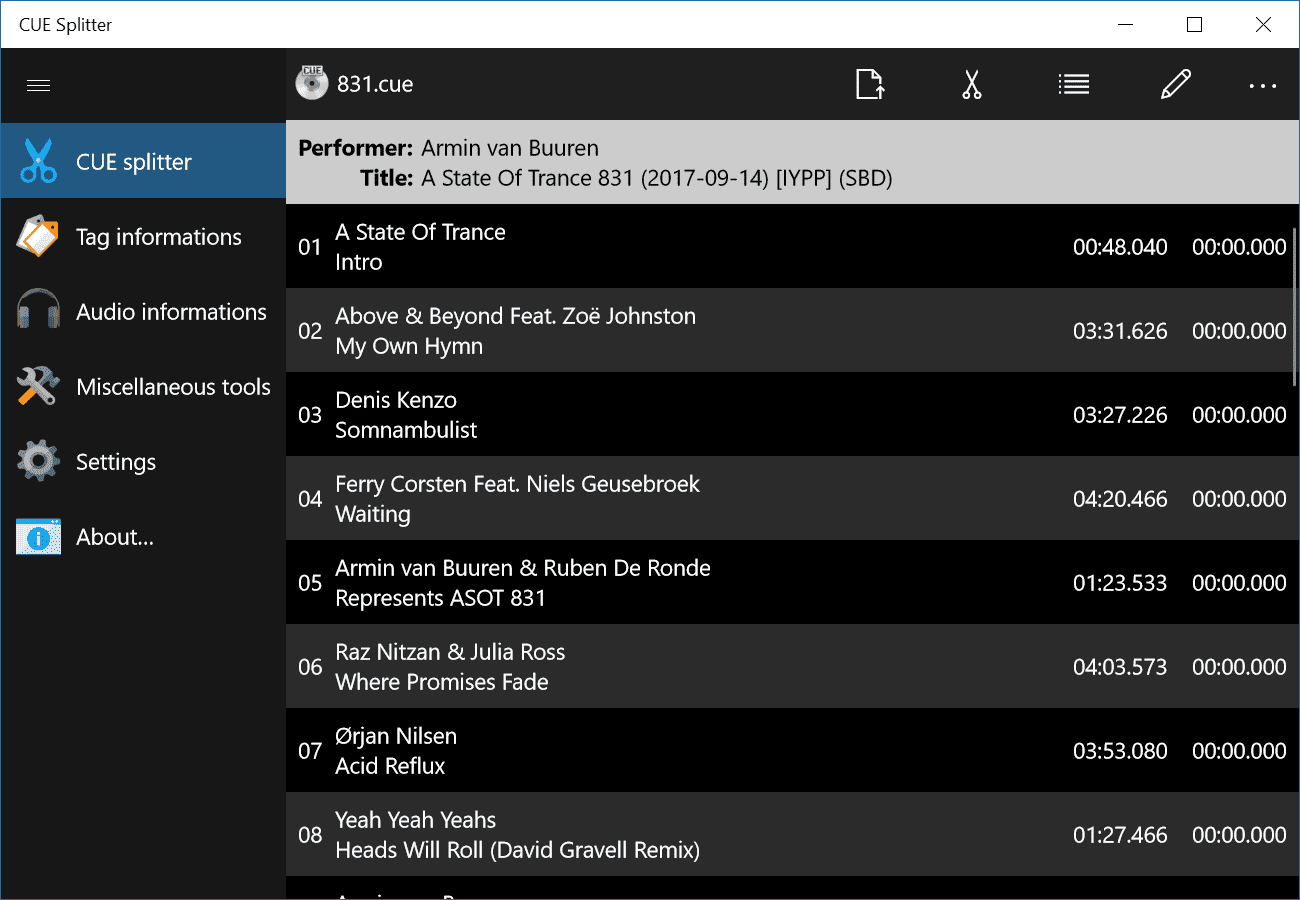Select track 07 Acid Reflux
This screenshot has height=900, width=1300.
point(793,751)
